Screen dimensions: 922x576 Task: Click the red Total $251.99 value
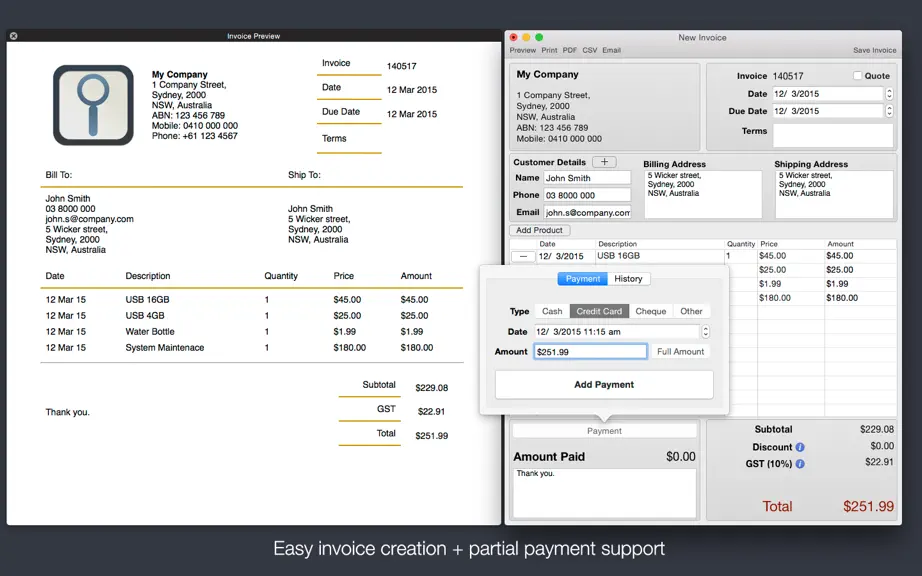(x=868, y=506)
